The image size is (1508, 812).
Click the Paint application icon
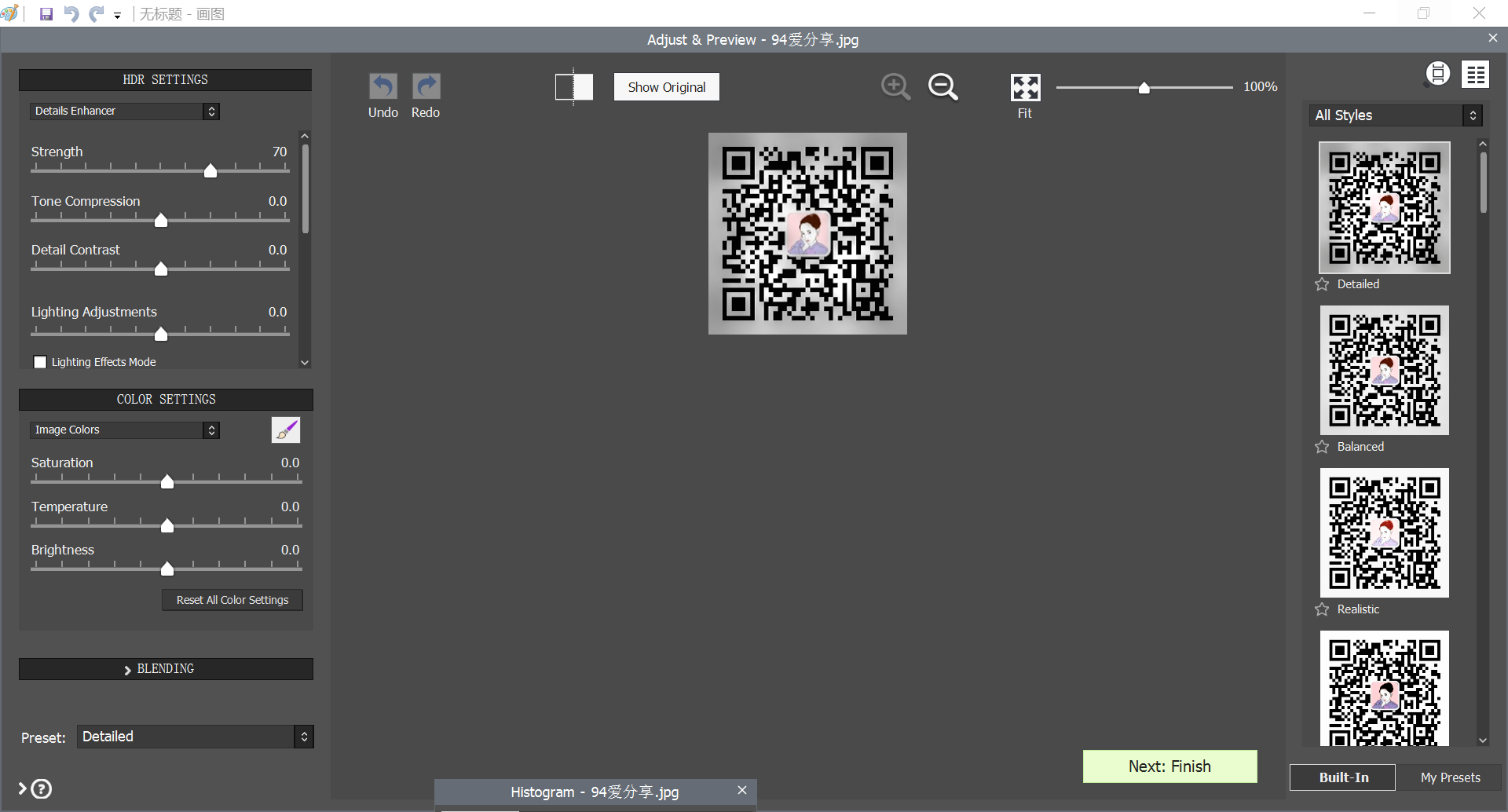click(9, 13)
